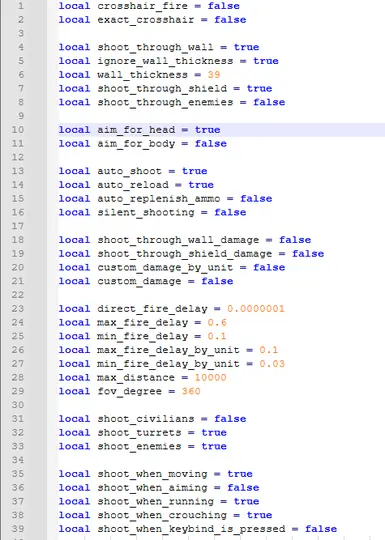This screenshot has height=540, width=385.
Task: Click the false value of silent_shooting
Action: (230, 212)
